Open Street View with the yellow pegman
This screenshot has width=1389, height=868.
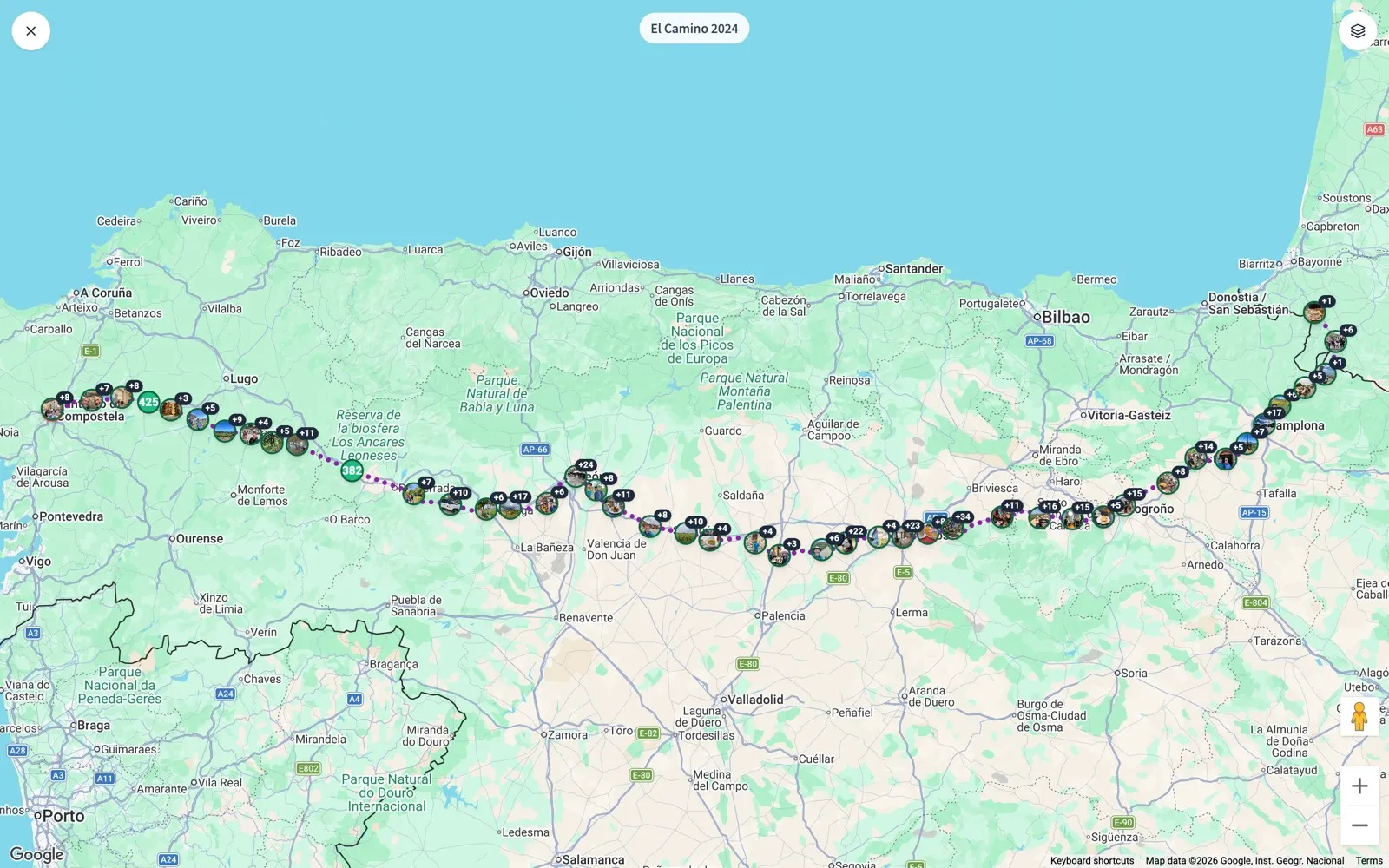(1359, 717)
